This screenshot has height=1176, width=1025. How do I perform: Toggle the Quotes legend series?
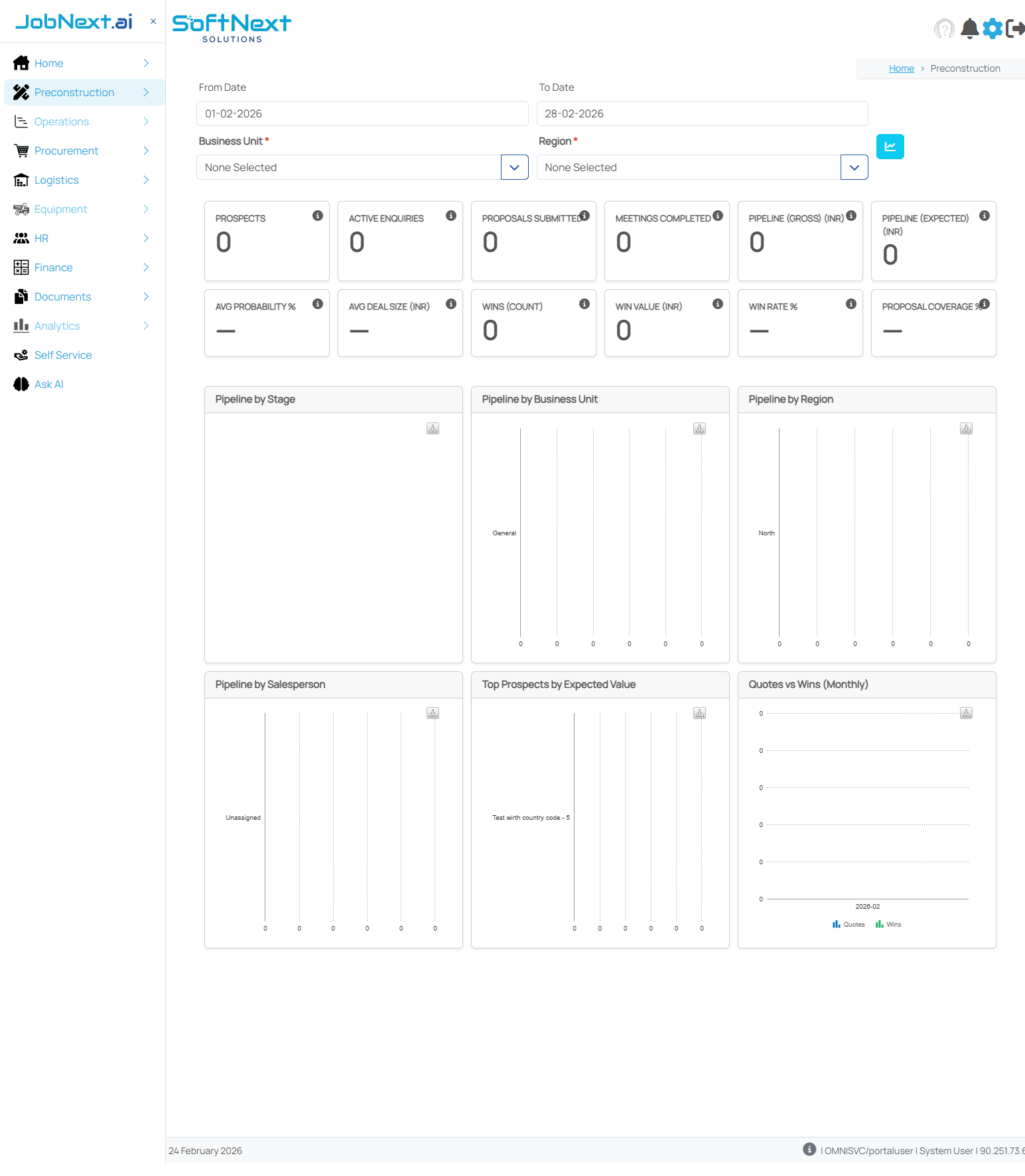[849, 924]
